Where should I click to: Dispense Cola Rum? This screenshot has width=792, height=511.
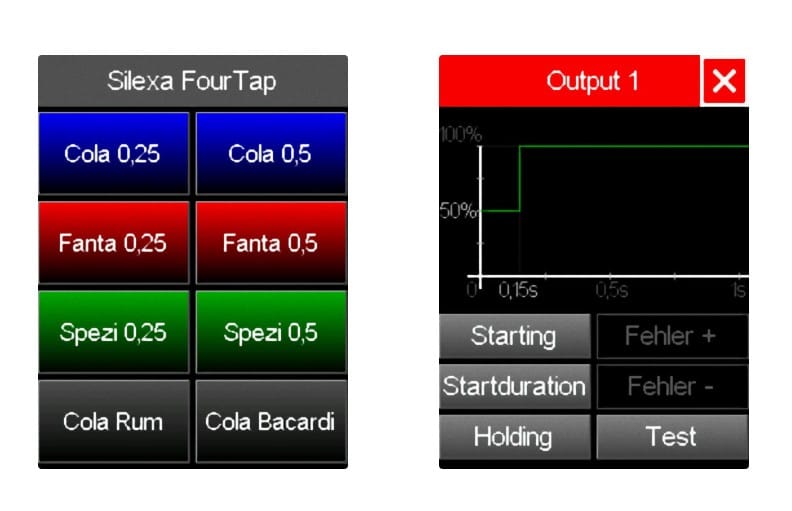pos(114,421)
